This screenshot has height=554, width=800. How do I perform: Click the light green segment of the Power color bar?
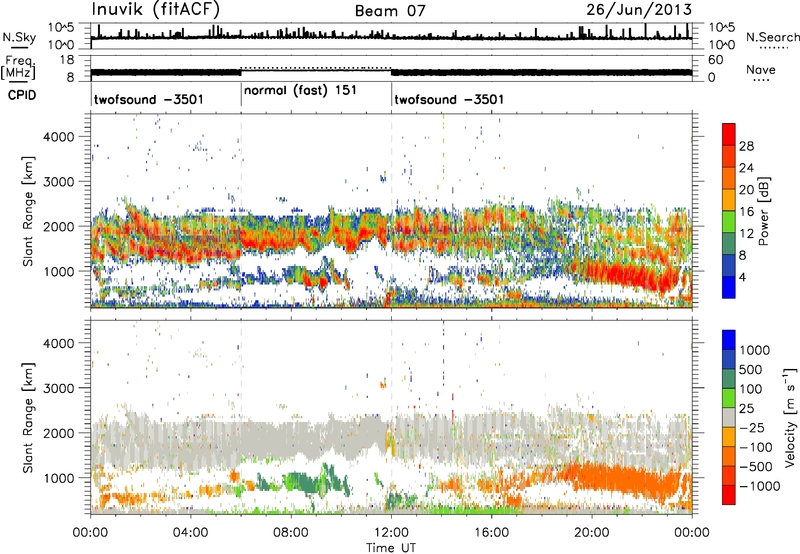pyautogui.click(x=729, y=222)
